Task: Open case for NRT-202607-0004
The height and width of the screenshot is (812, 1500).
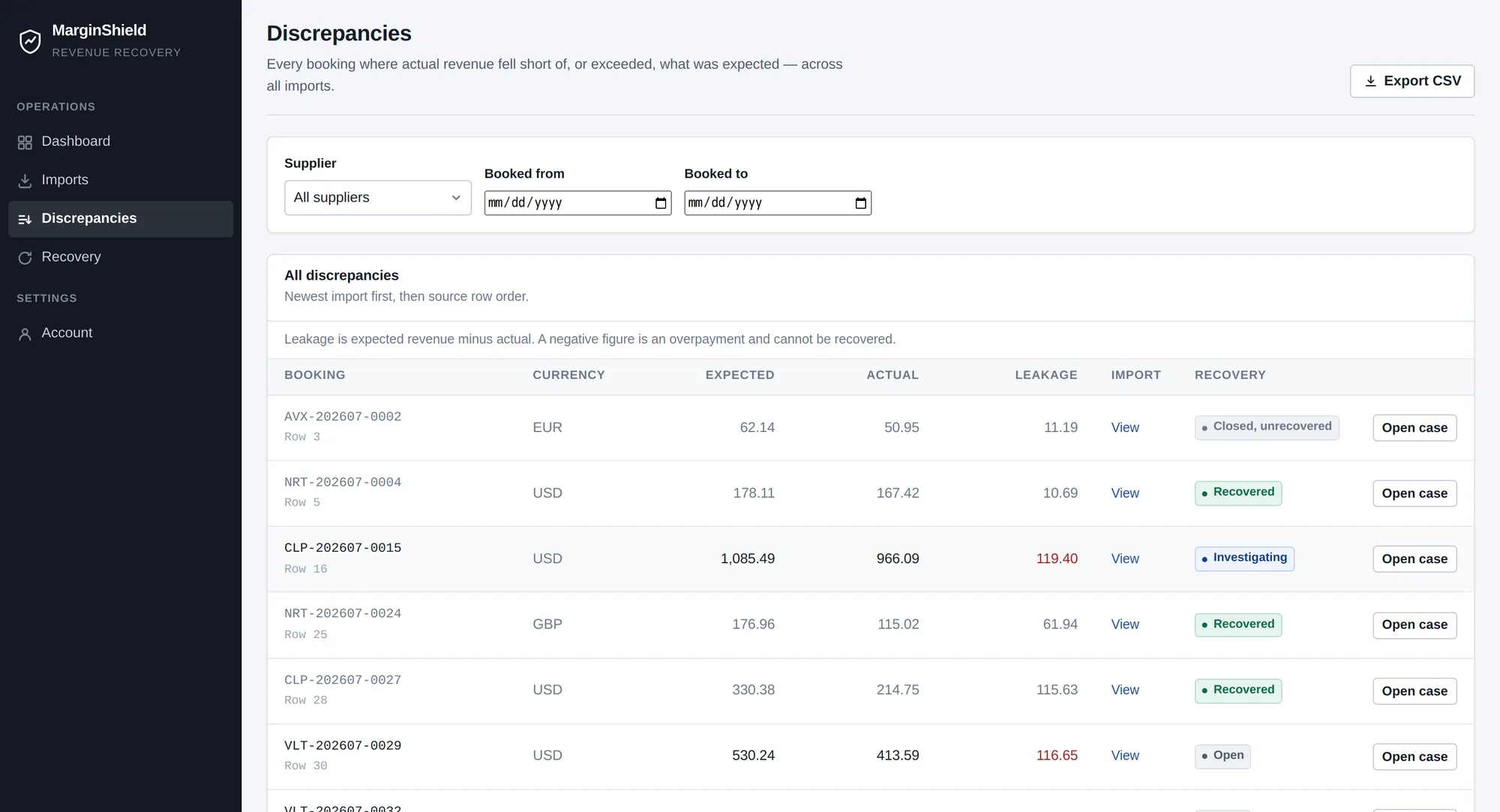Action: click(x=1414, y=493)
